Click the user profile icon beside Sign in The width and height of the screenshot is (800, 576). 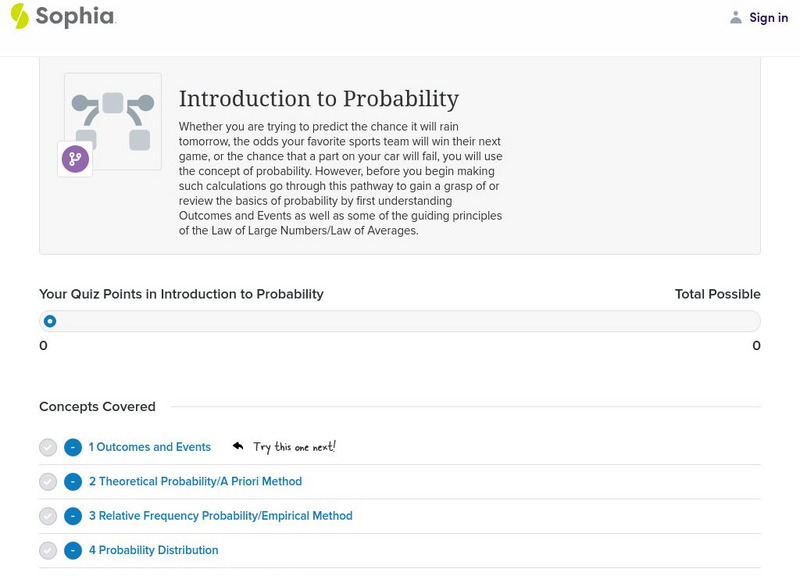coord(736,18)
